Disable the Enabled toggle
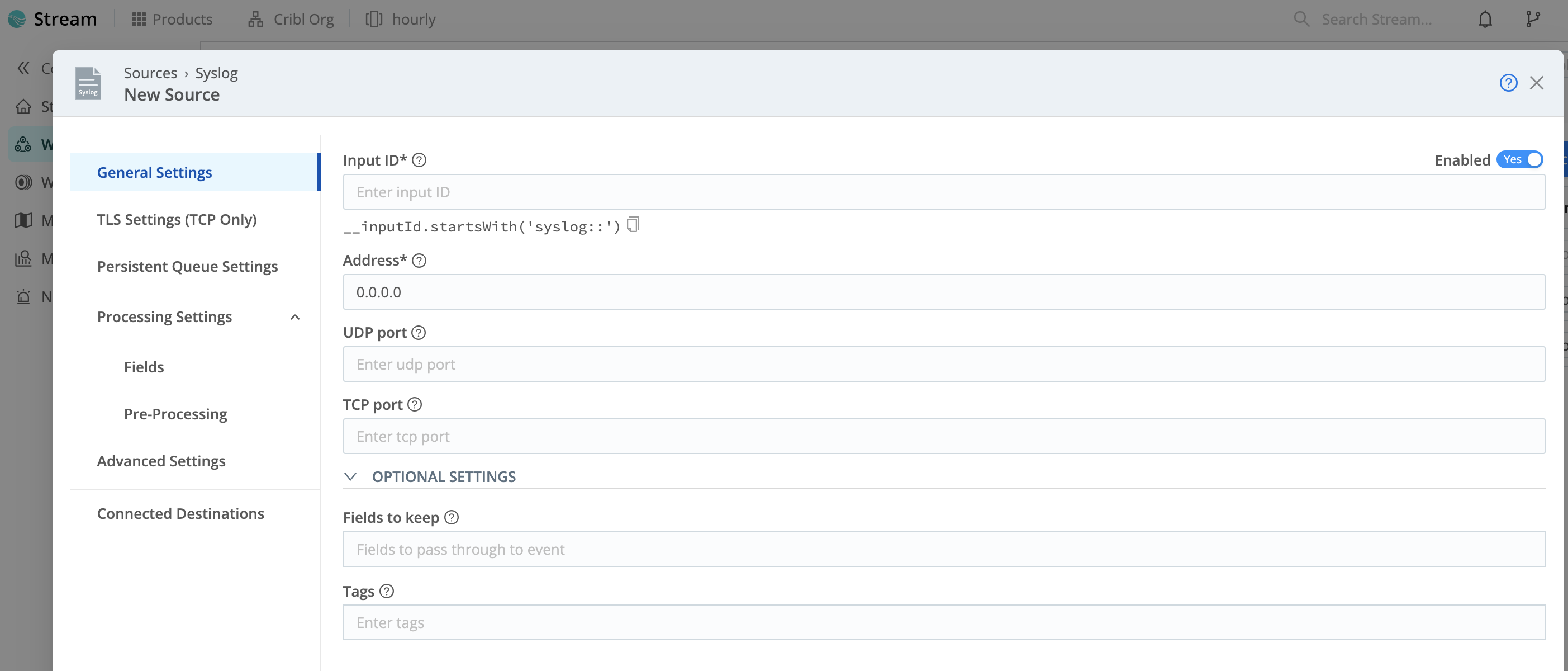Image resolution: width=1568 pixels, height=671 pixels. coord(1520,159)
